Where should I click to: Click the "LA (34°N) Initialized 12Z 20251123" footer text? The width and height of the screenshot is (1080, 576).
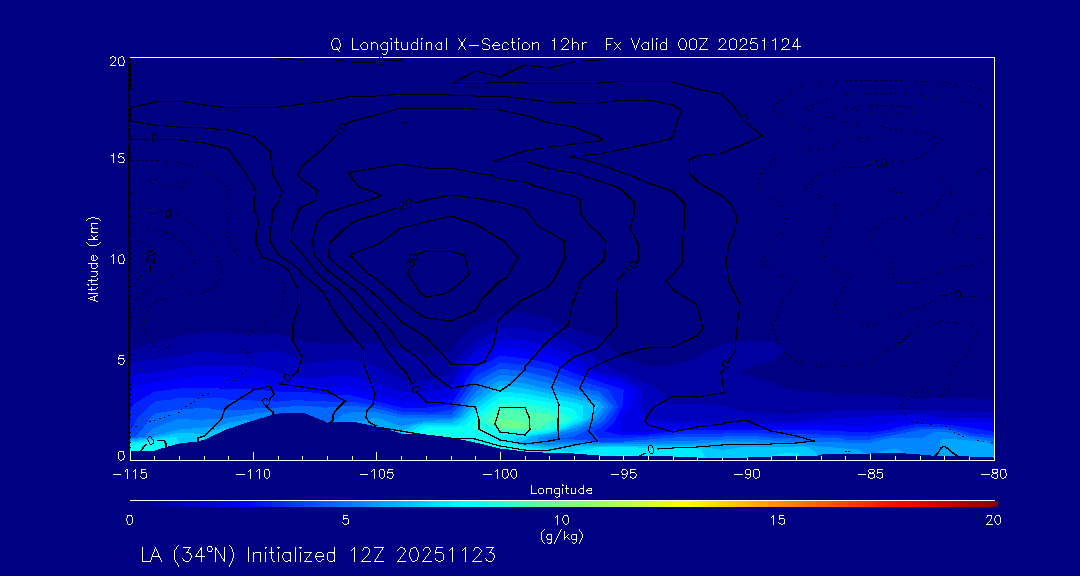[318, 554]
